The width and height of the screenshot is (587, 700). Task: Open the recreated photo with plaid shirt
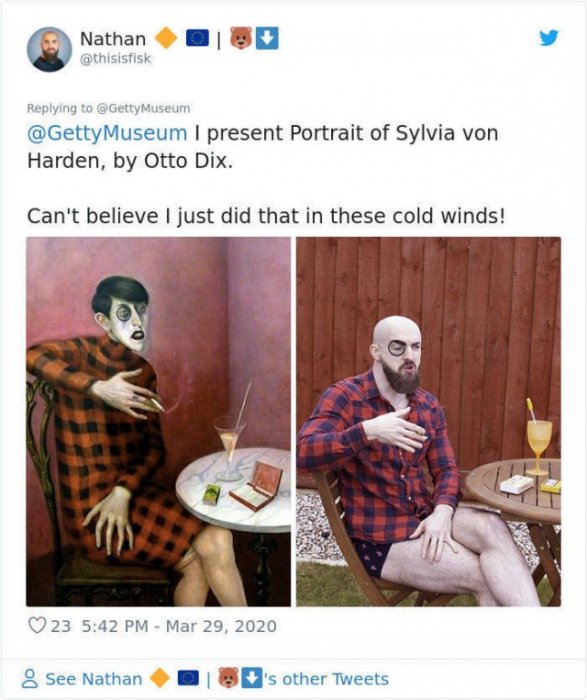[429, 421]
